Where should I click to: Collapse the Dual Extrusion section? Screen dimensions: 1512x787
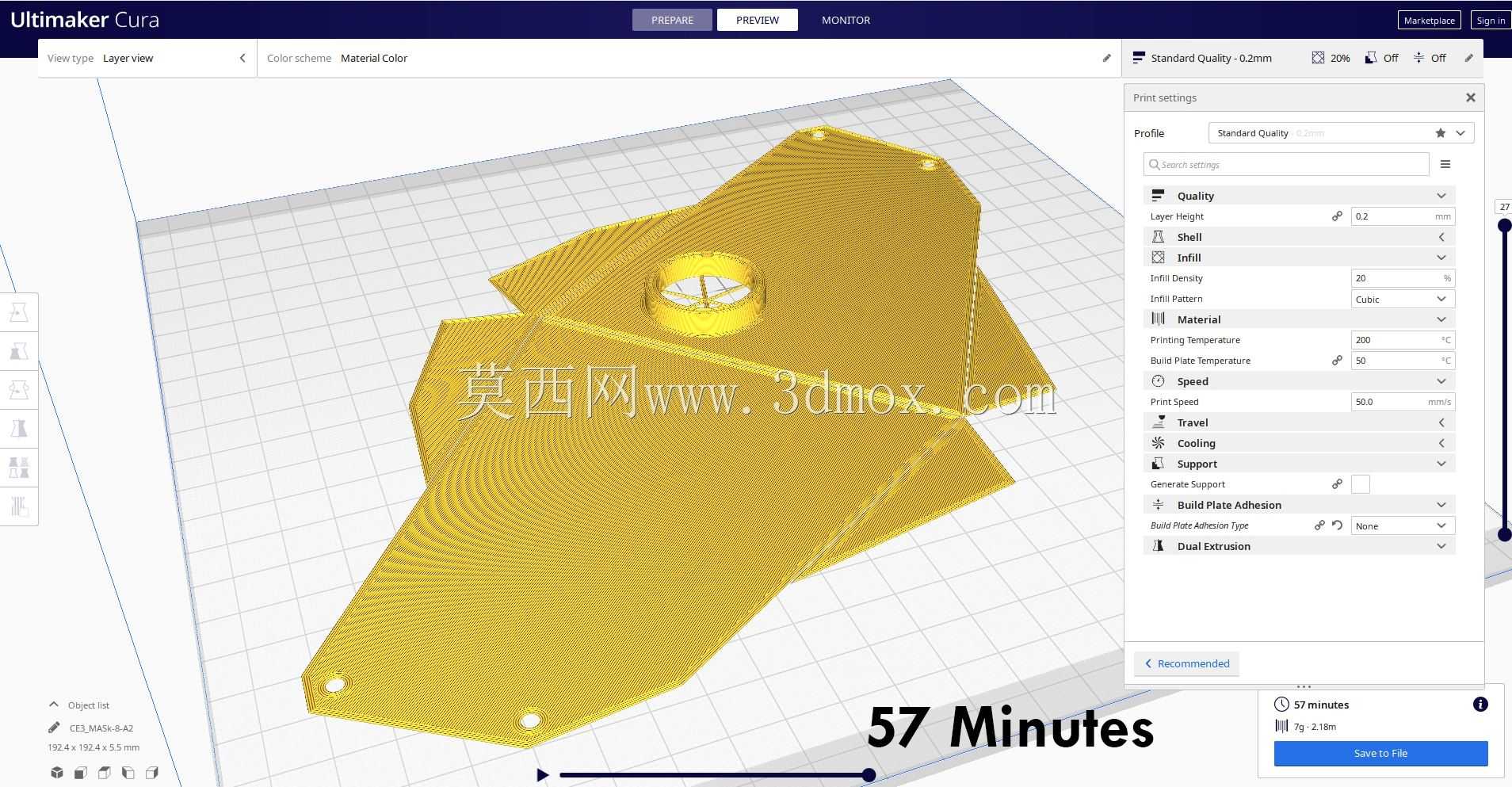coord(1299,546)
